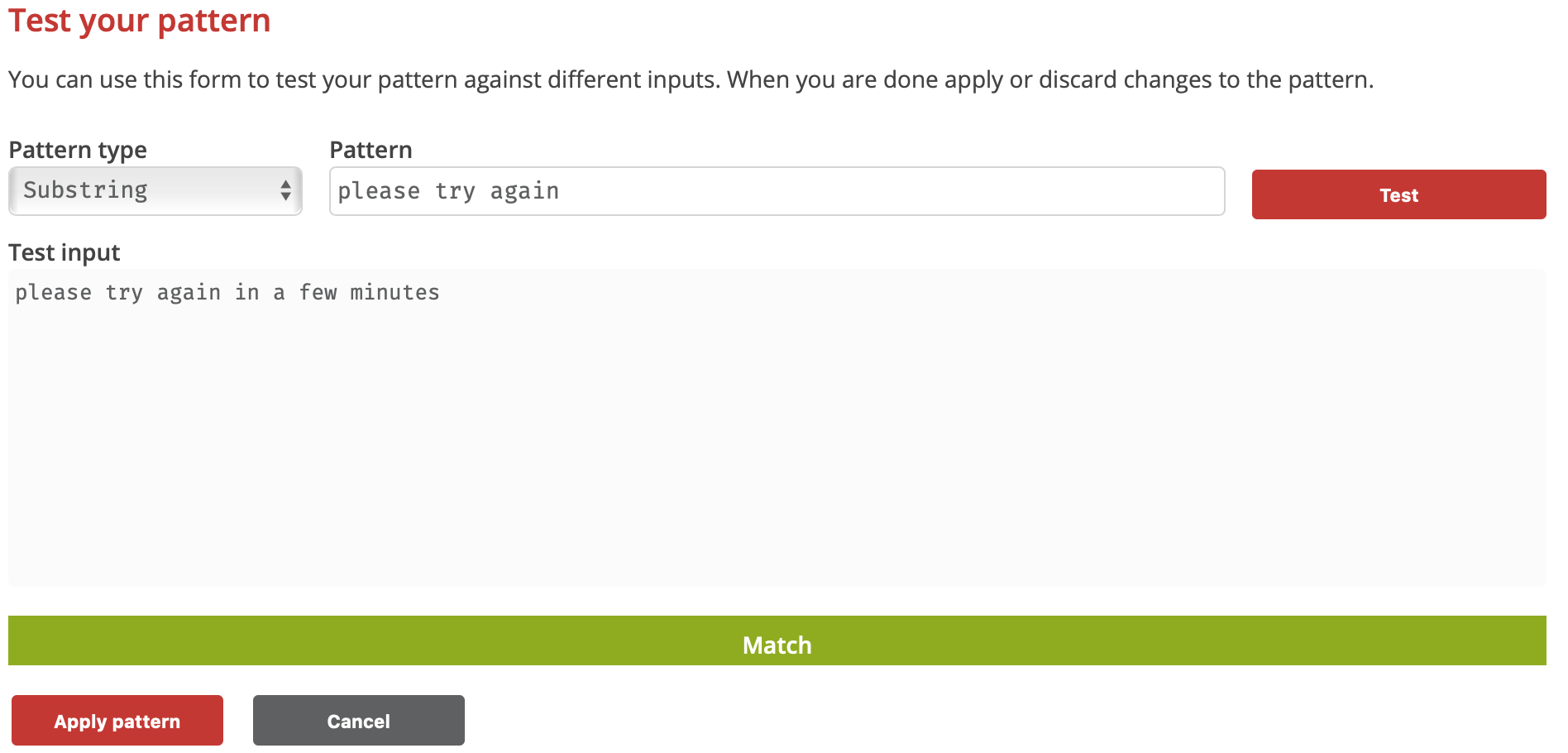Click the word 'minutes' in Test input
The height and width of the screenshot is (753, 1568).
(394, 293)
